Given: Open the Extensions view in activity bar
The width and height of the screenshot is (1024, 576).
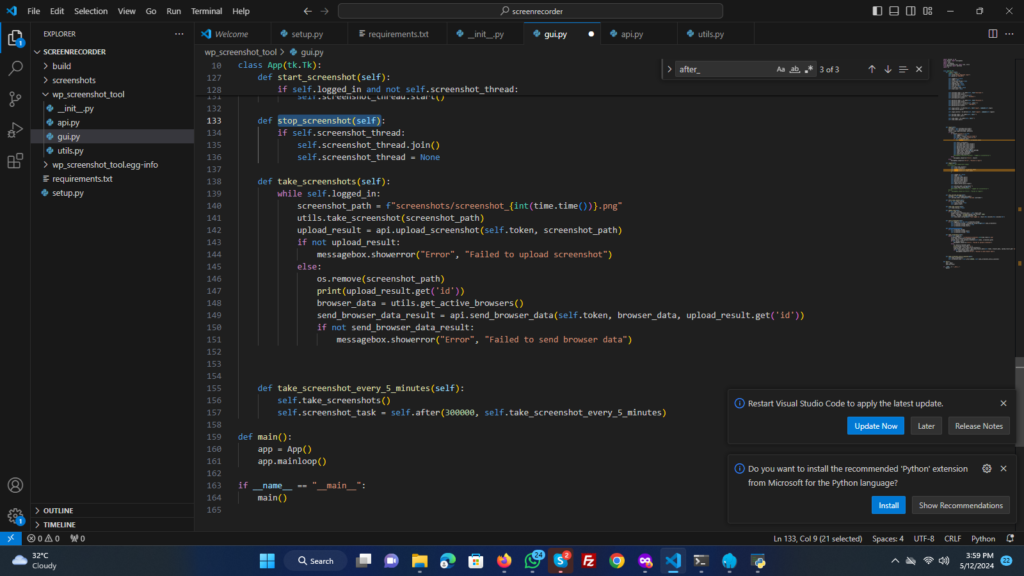Looking at the screenshot, I should [15, 161].
